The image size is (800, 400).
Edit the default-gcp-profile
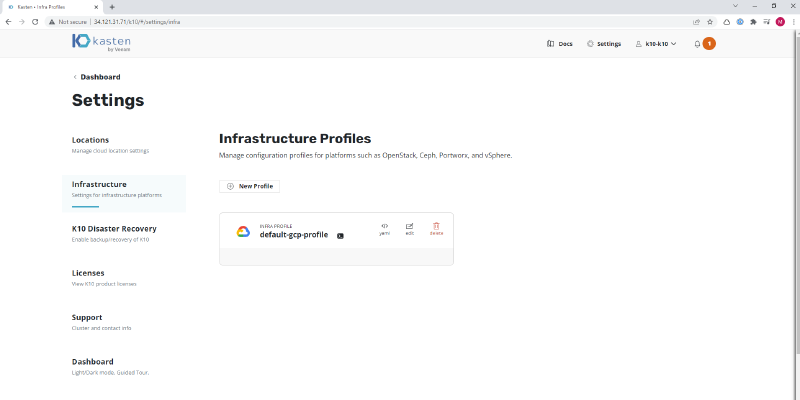click(x=410, y=229)
